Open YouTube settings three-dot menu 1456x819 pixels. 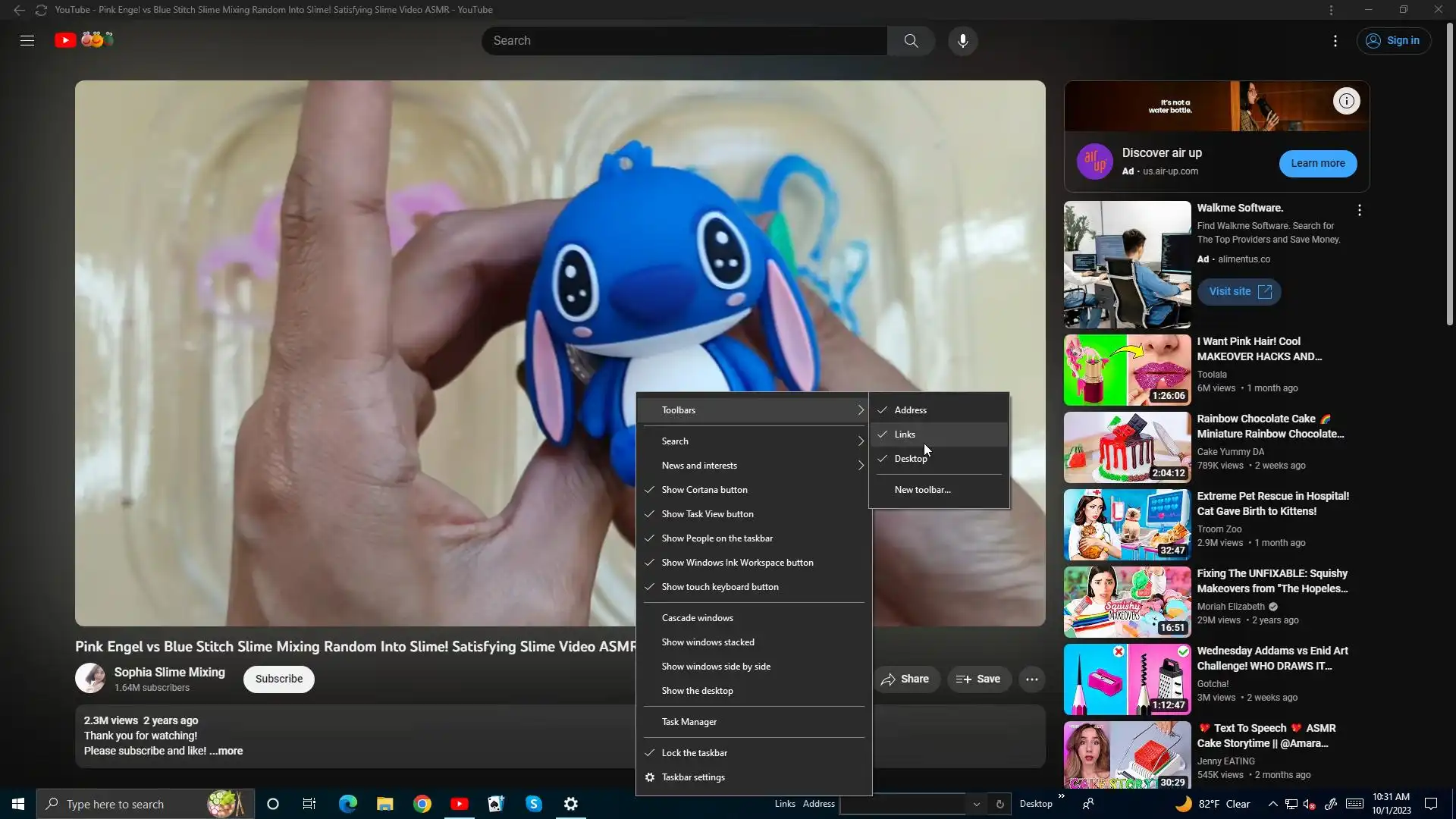pos(1335,41)
